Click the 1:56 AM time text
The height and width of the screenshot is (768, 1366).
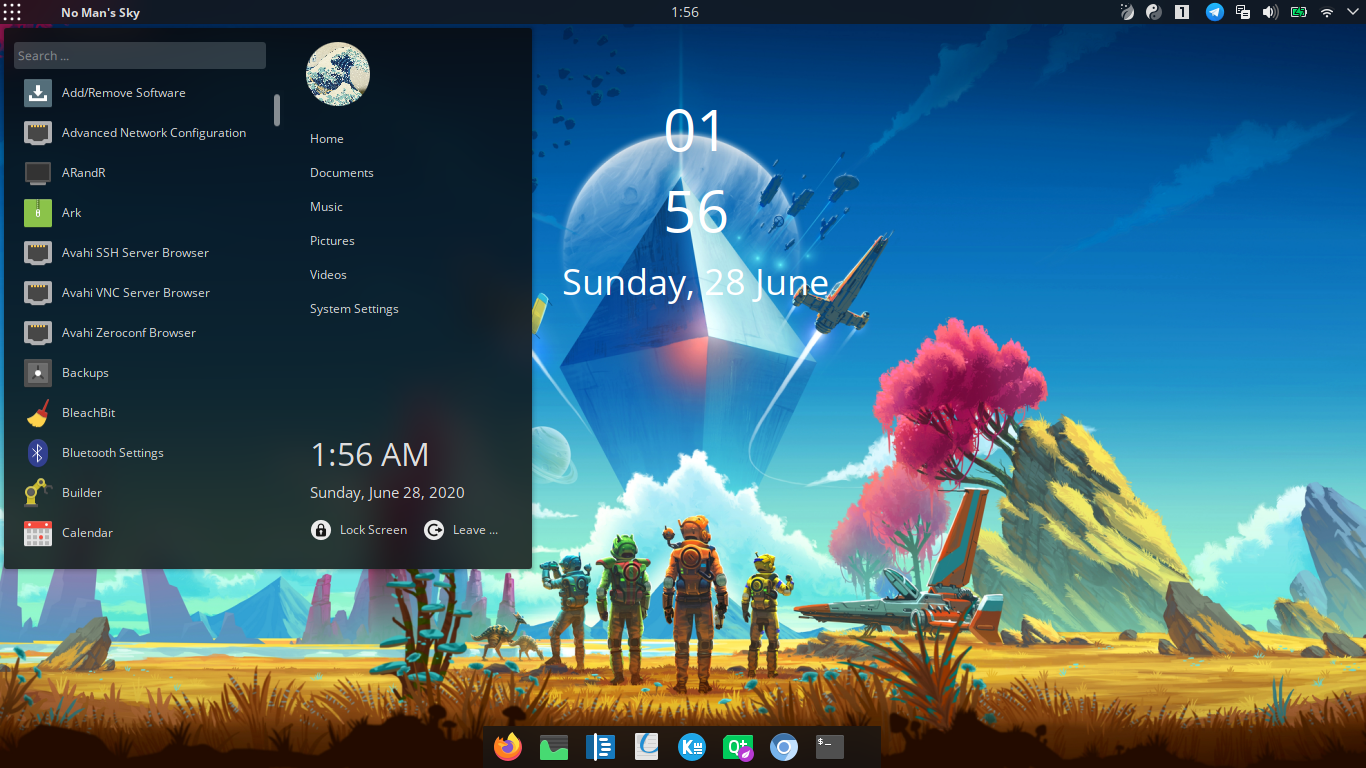coord(370,455)
